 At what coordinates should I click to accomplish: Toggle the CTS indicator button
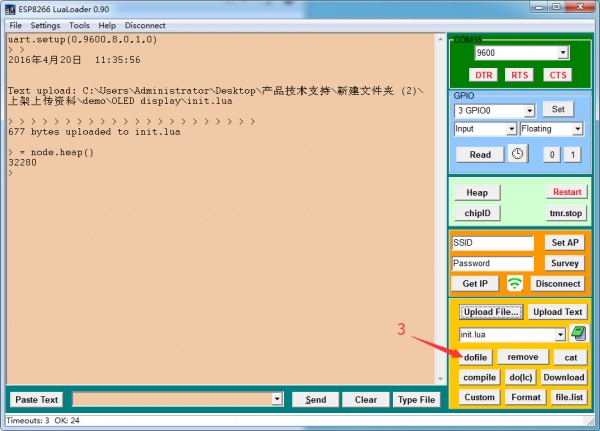[x=558, y=75]
